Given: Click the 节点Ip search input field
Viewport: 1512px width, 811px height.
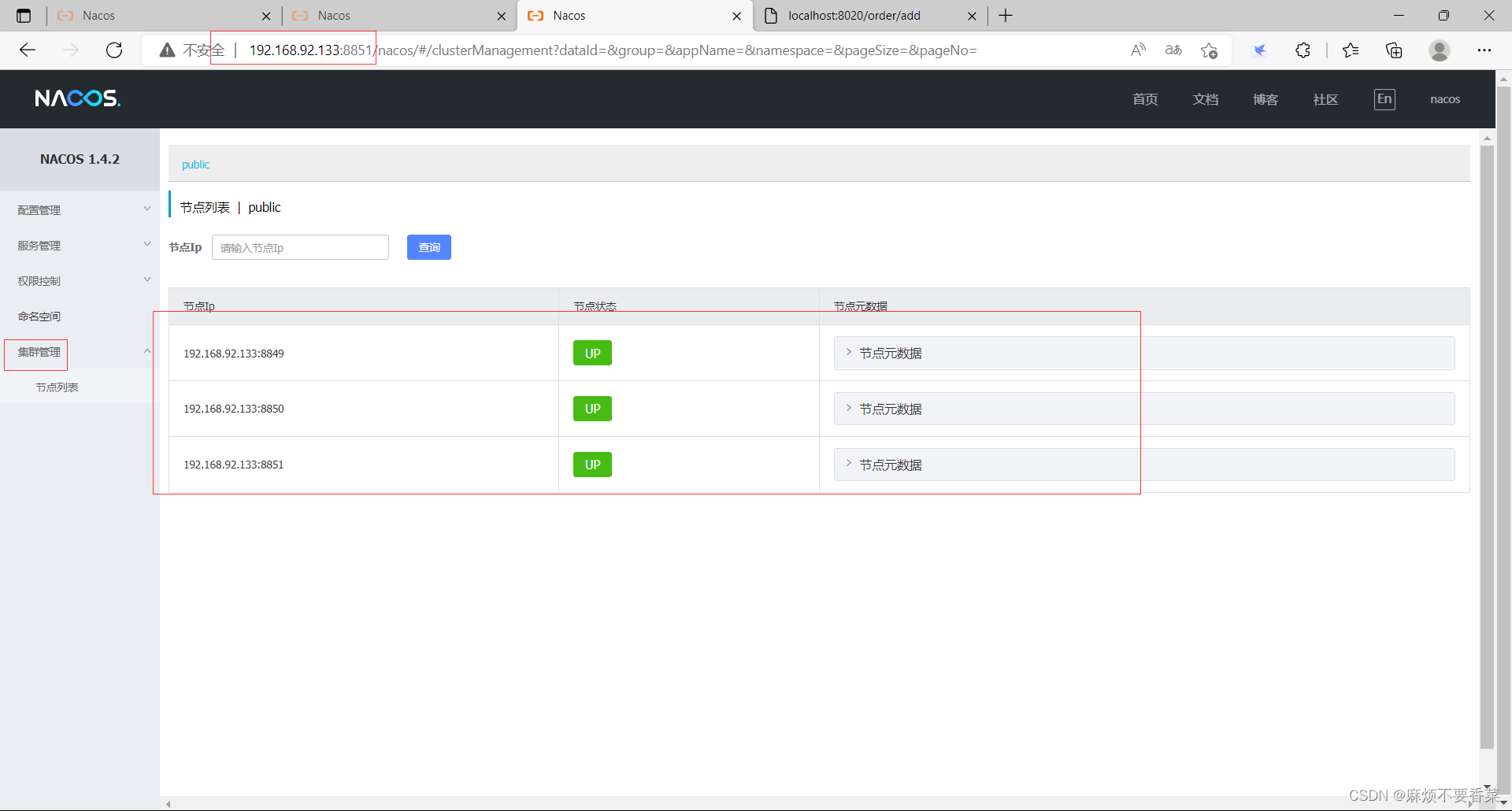Looking at the screenshot, I should pyautogui.click(x=300, y=247).
